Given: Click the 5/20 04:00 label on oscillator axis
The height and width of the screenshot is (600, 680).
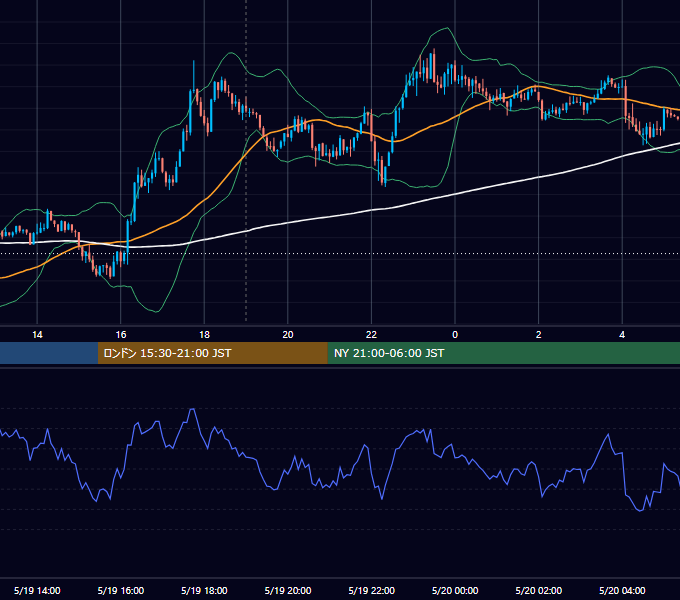Looking at the screenshot, I should coord(622,590).
